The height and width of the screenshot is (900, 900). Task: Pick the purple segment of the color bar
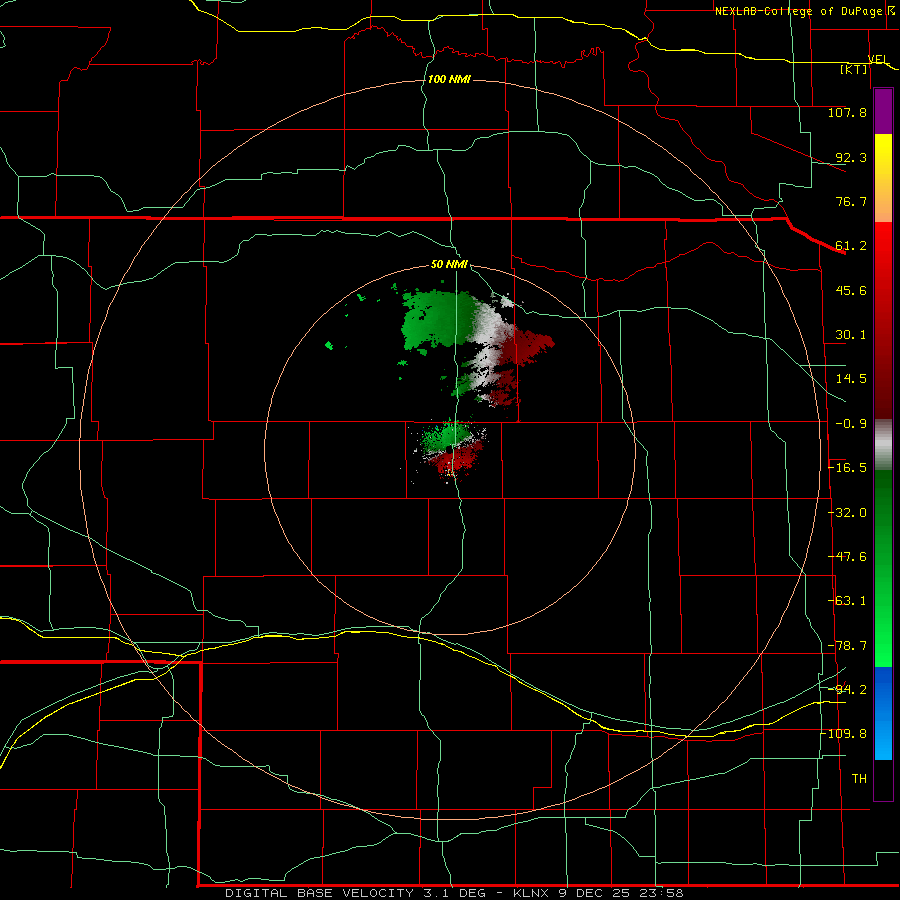point(883,112)
